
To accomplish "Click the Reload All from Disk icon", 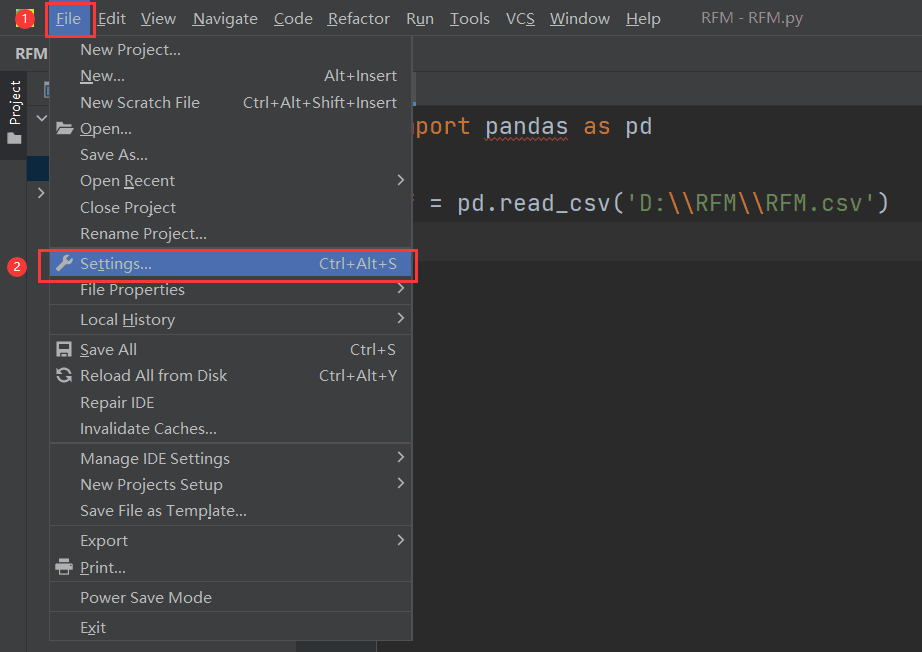I will tap(64, 376).
